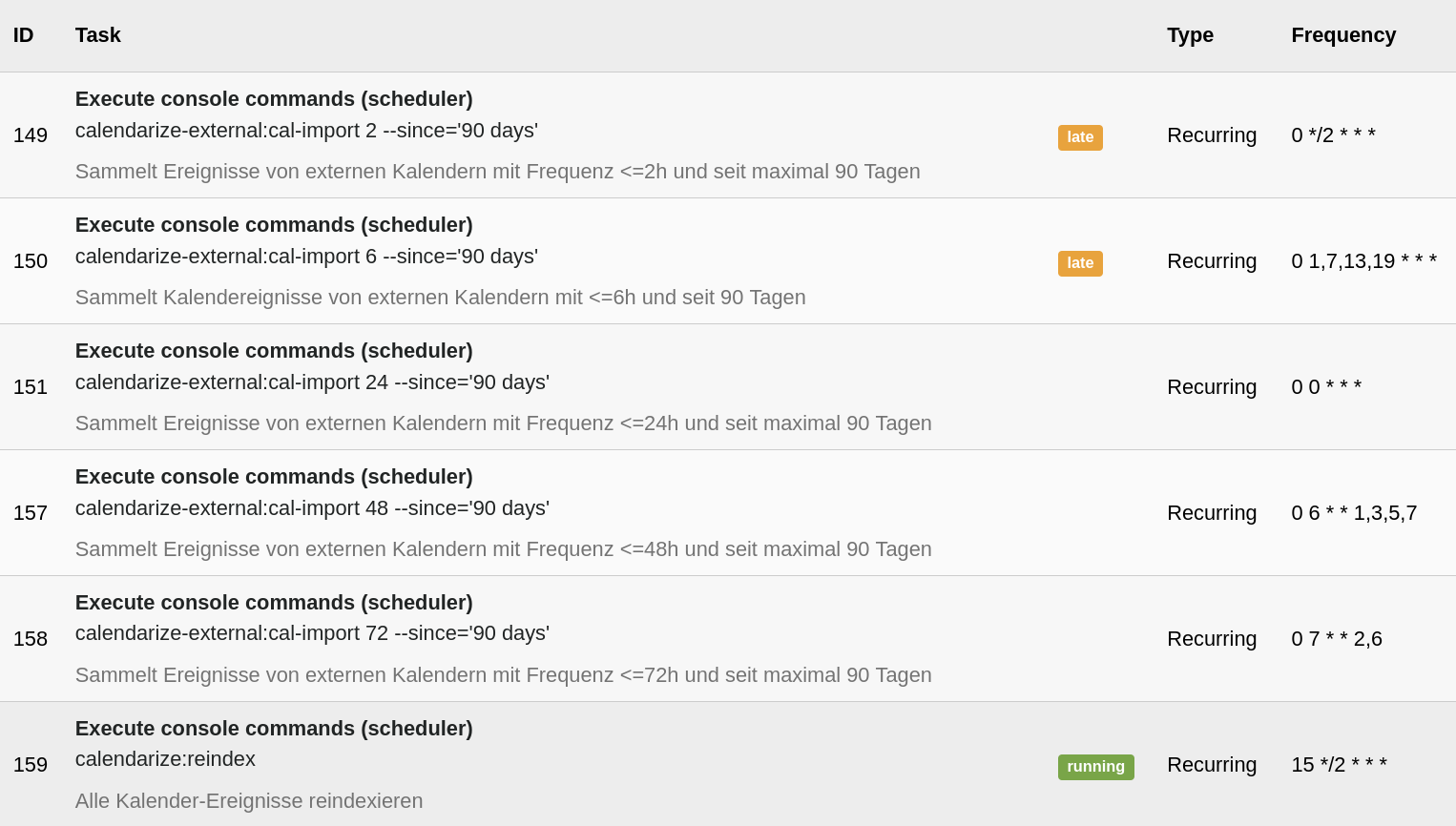1456x826 pixels.
Task: Click the description mentioning <=72h Frequenz
Action: click(x=503, y=675)
